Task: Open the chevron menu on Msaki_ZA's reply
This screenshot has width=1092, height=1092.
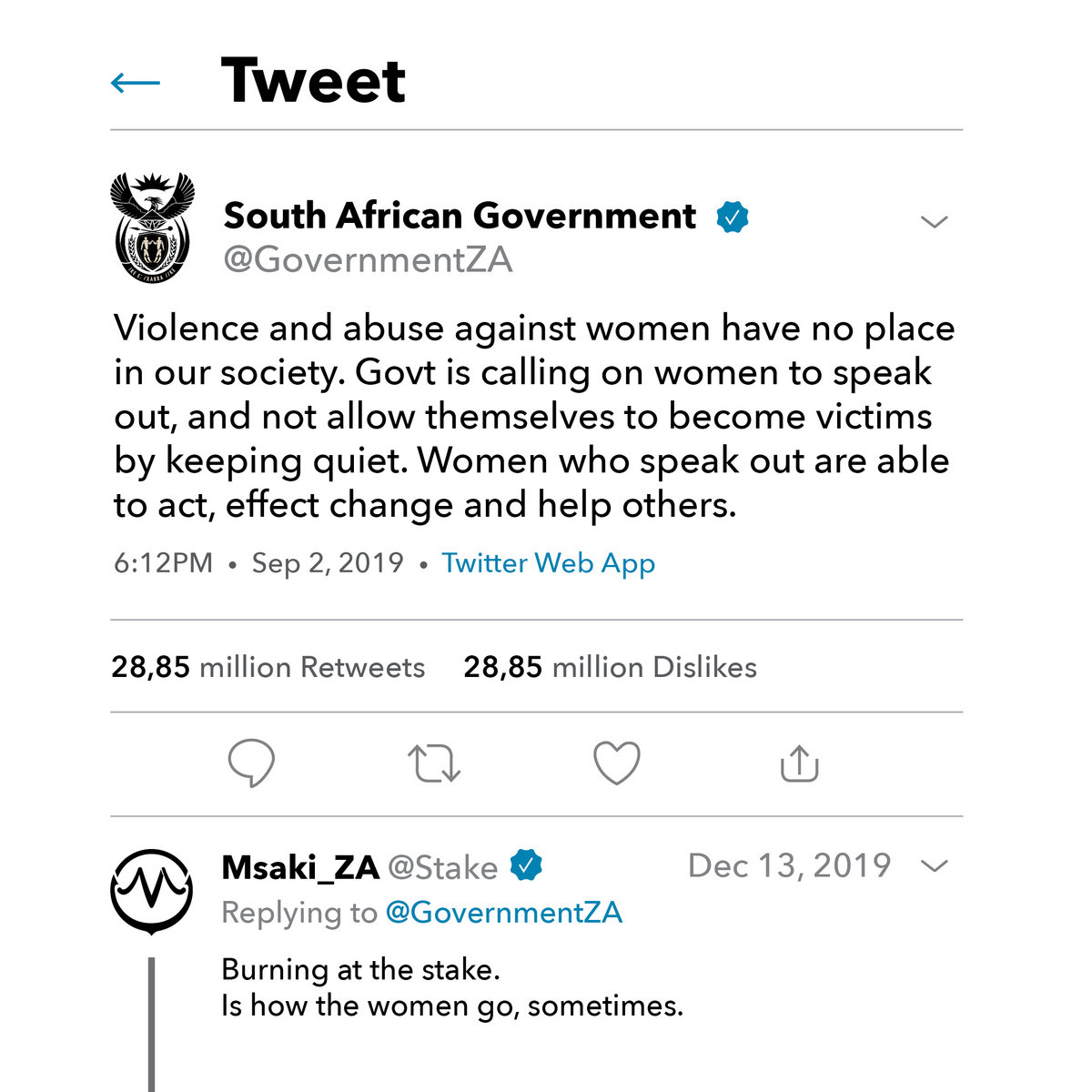Action: (x=935, y=865)
